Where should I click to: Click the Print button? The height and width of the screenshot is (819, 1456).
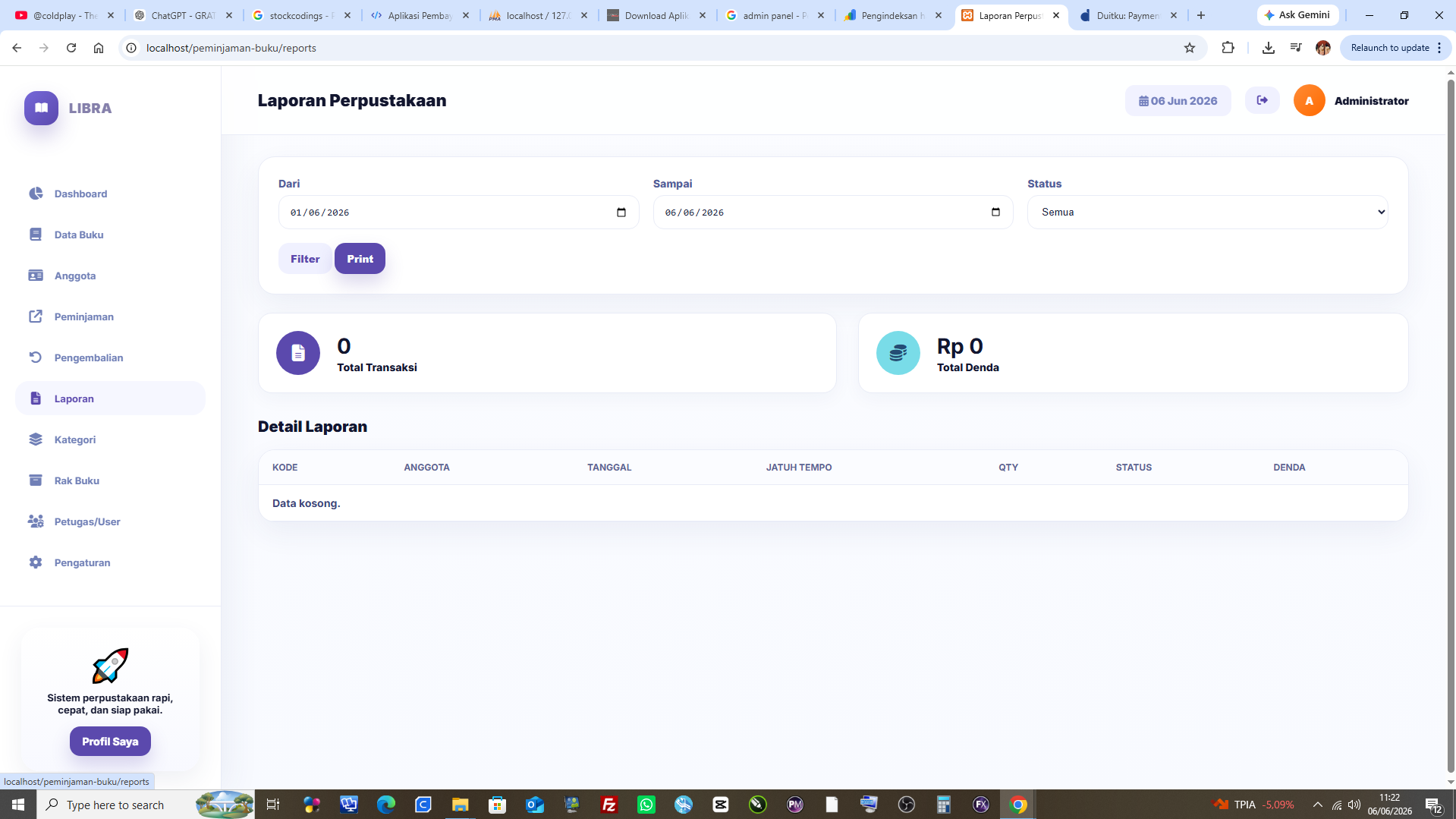click(x=360, y=259)
